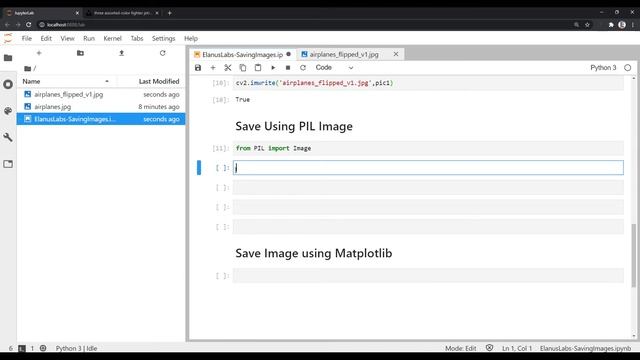Open the Edit menu
The width and height of the screenshot is (640, 360).
[x=46, y=38]
